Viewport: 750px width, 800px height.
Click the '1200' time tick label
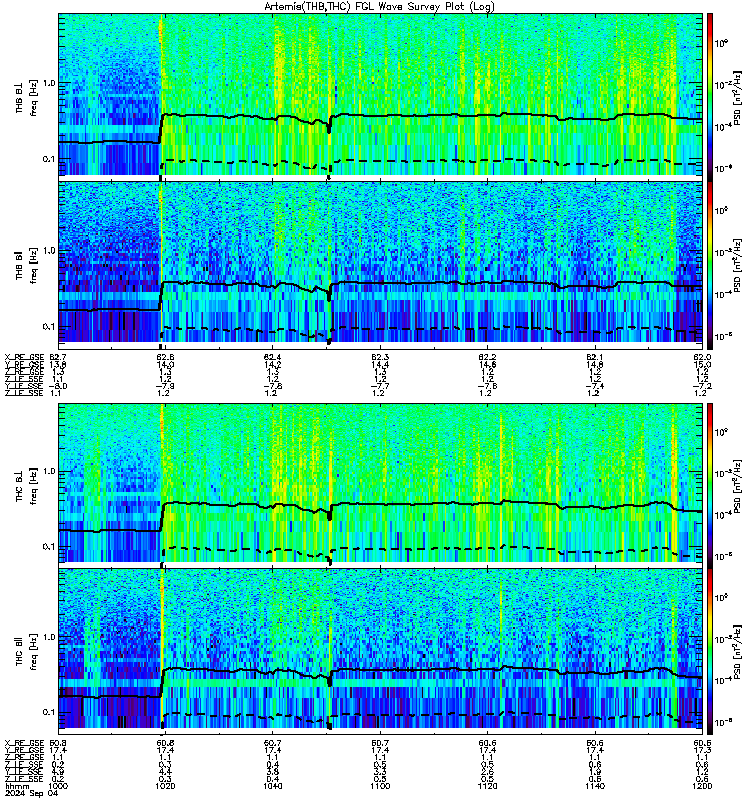pos(702,786)
